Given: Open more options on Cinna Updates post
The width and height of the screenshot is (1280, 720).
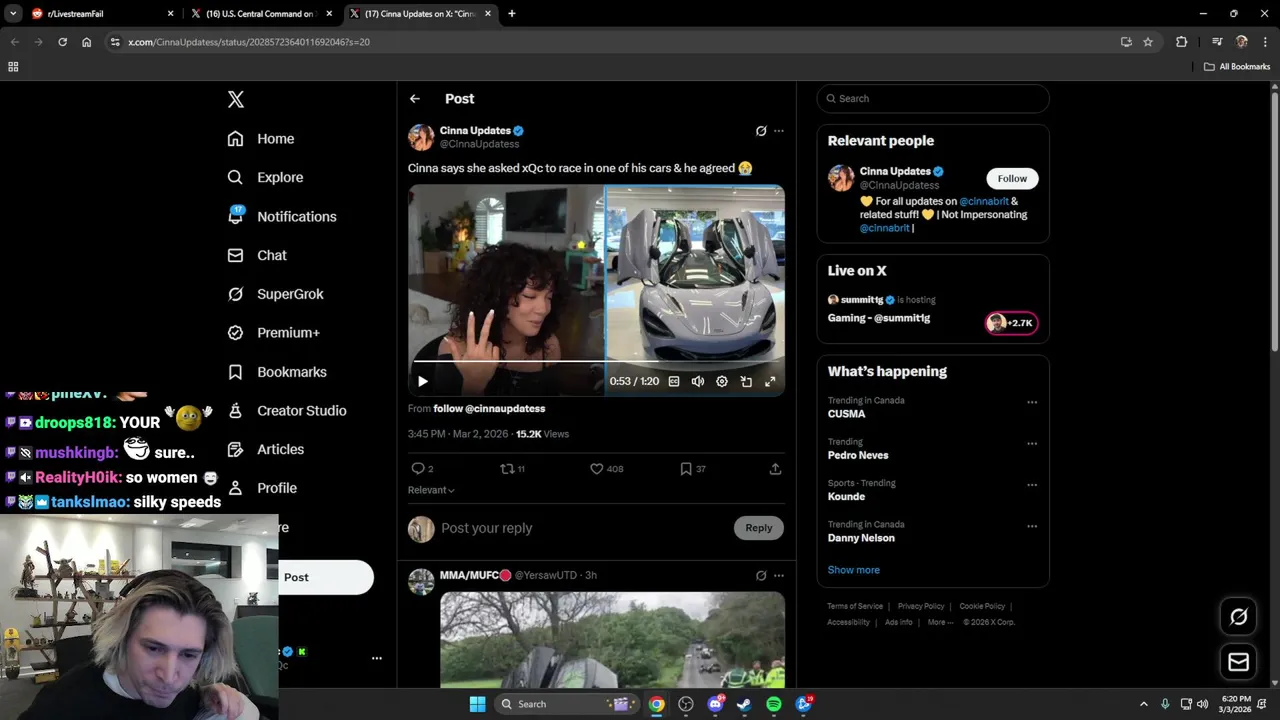Looking at the screenshot, I should point(779,131).
